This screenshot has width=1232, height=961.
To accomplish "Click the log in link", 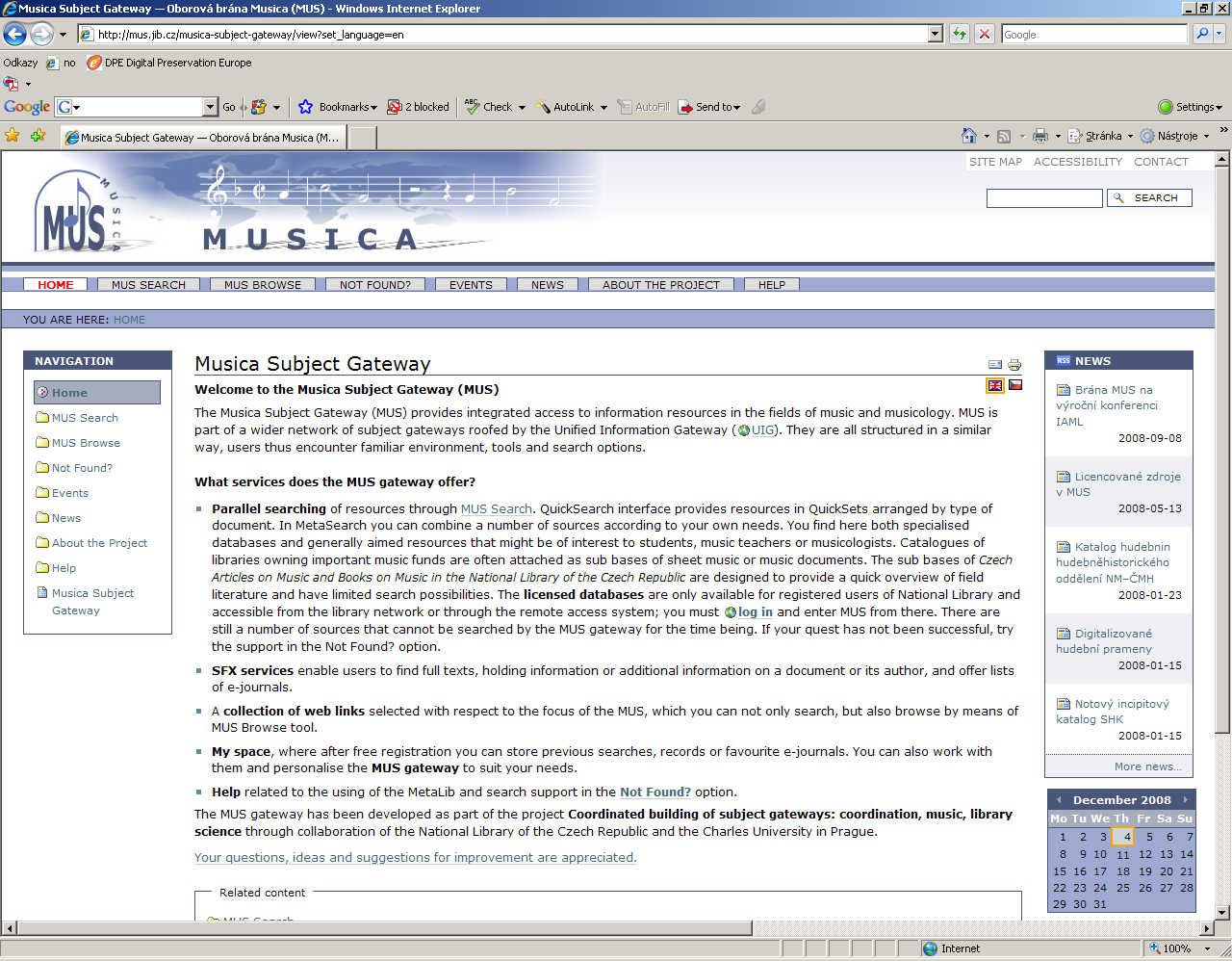I will coord(755,612).
